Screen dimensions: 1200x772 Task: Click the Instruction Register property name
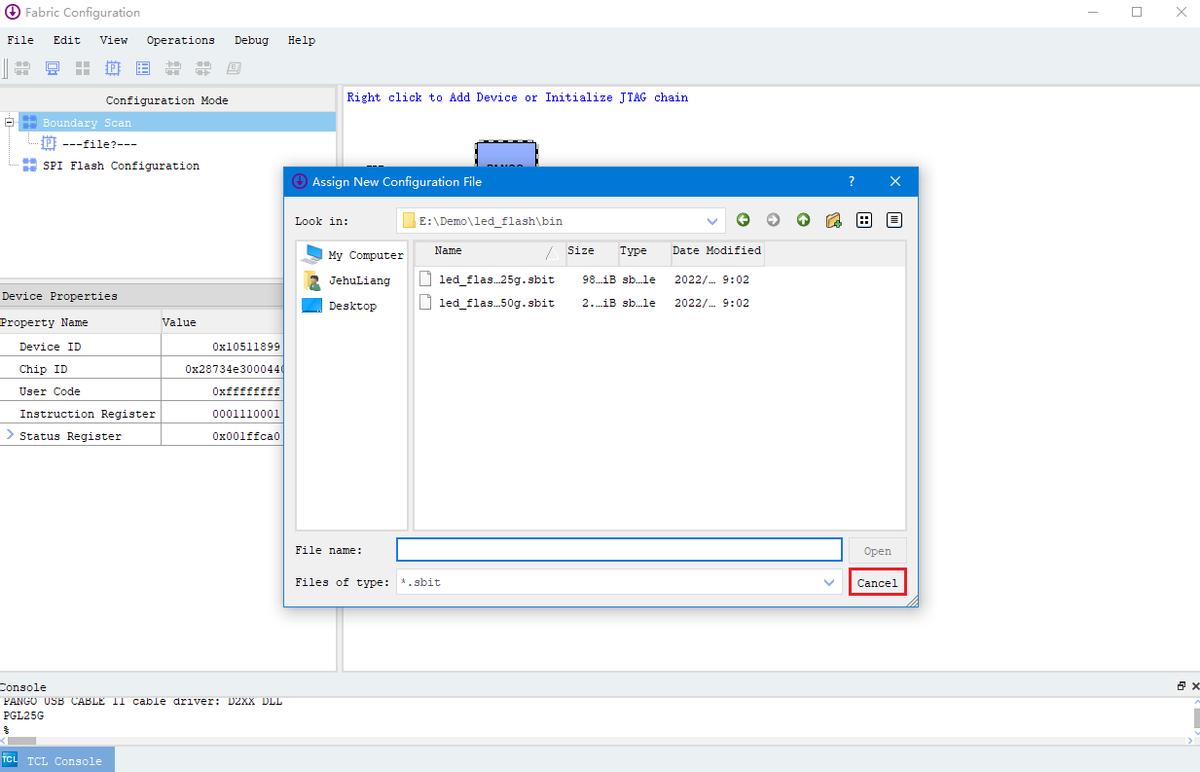87,414
